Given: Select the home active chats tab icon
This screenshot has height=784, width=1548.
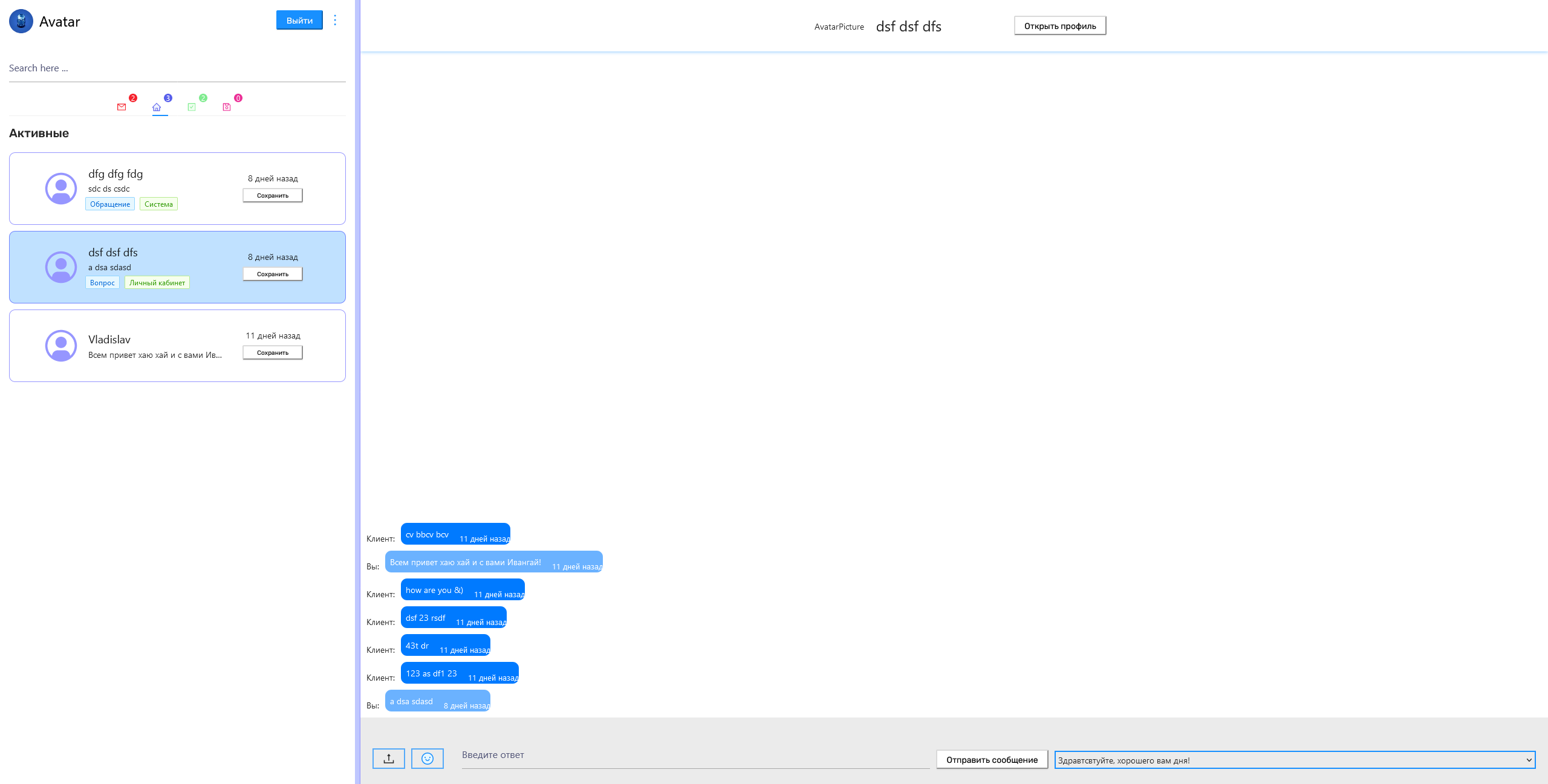Looking at the screenshot, I should pos(157,107).
